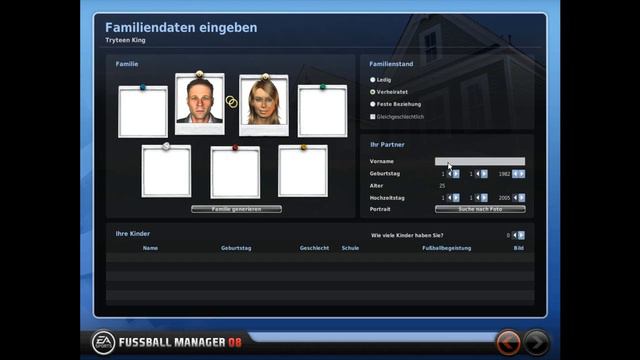This screenshot has height=360, width=640.
Task: Select the Ledig marital status option
Action: coord(373,80)
